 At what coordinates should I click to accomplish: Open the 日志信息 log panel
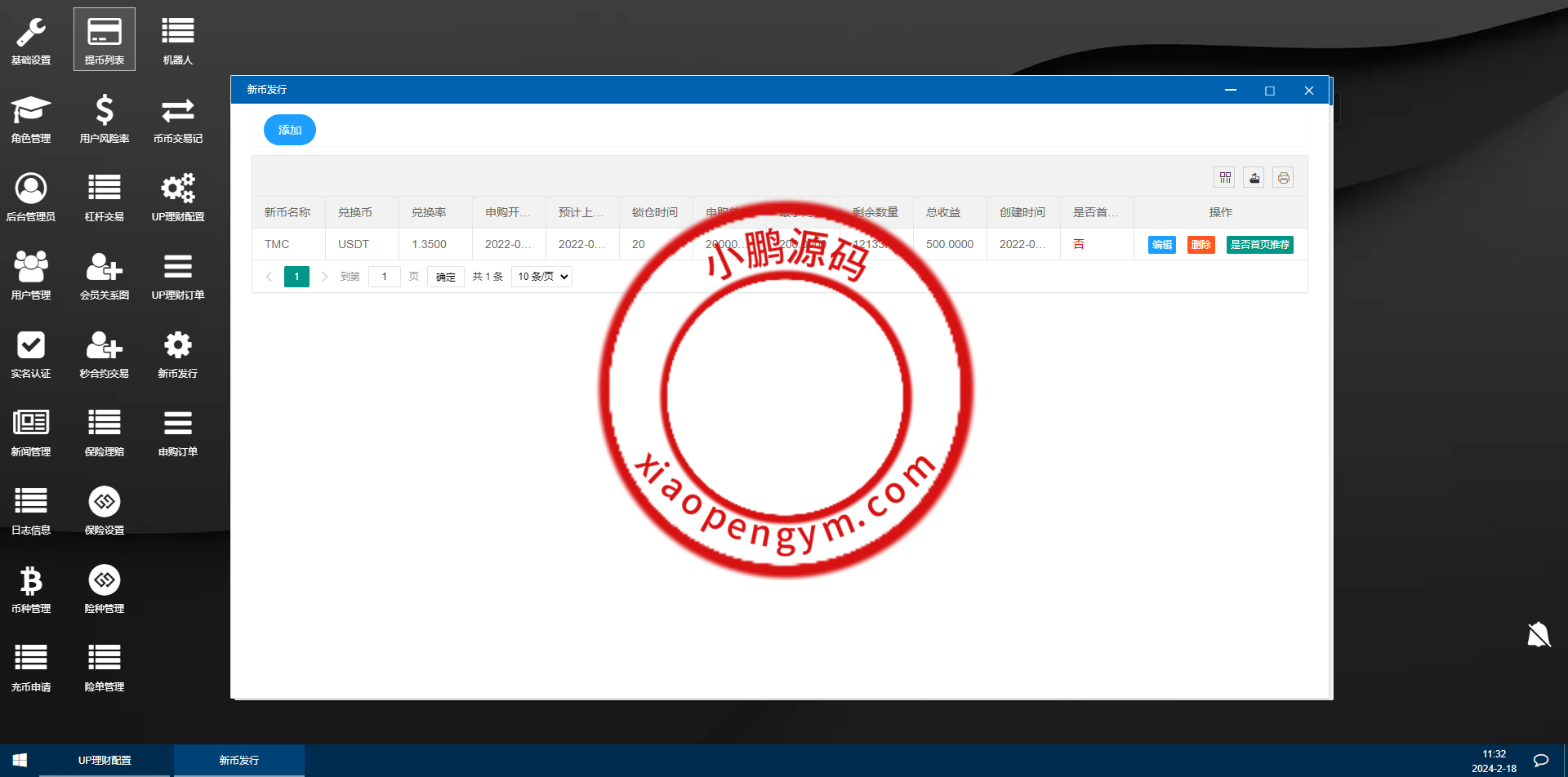pyautogui.click(x=30, y=508)
